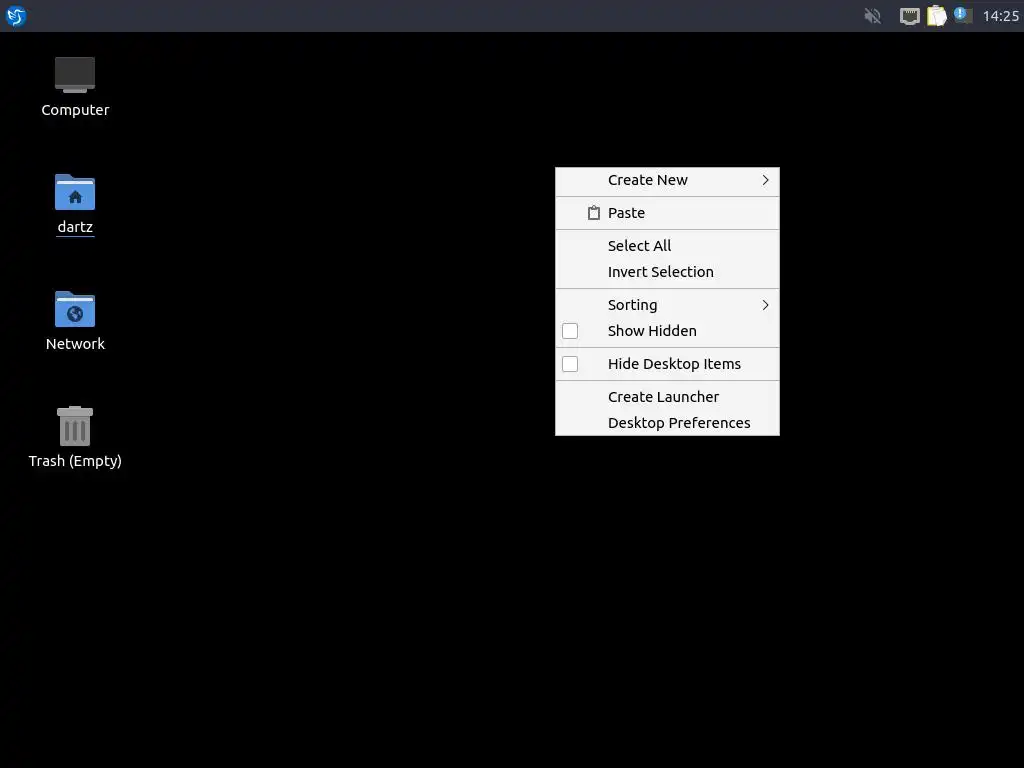Screen dimensions: 1024x768
Task: Expand the Sorting submenu arrow
Action: 765,305
